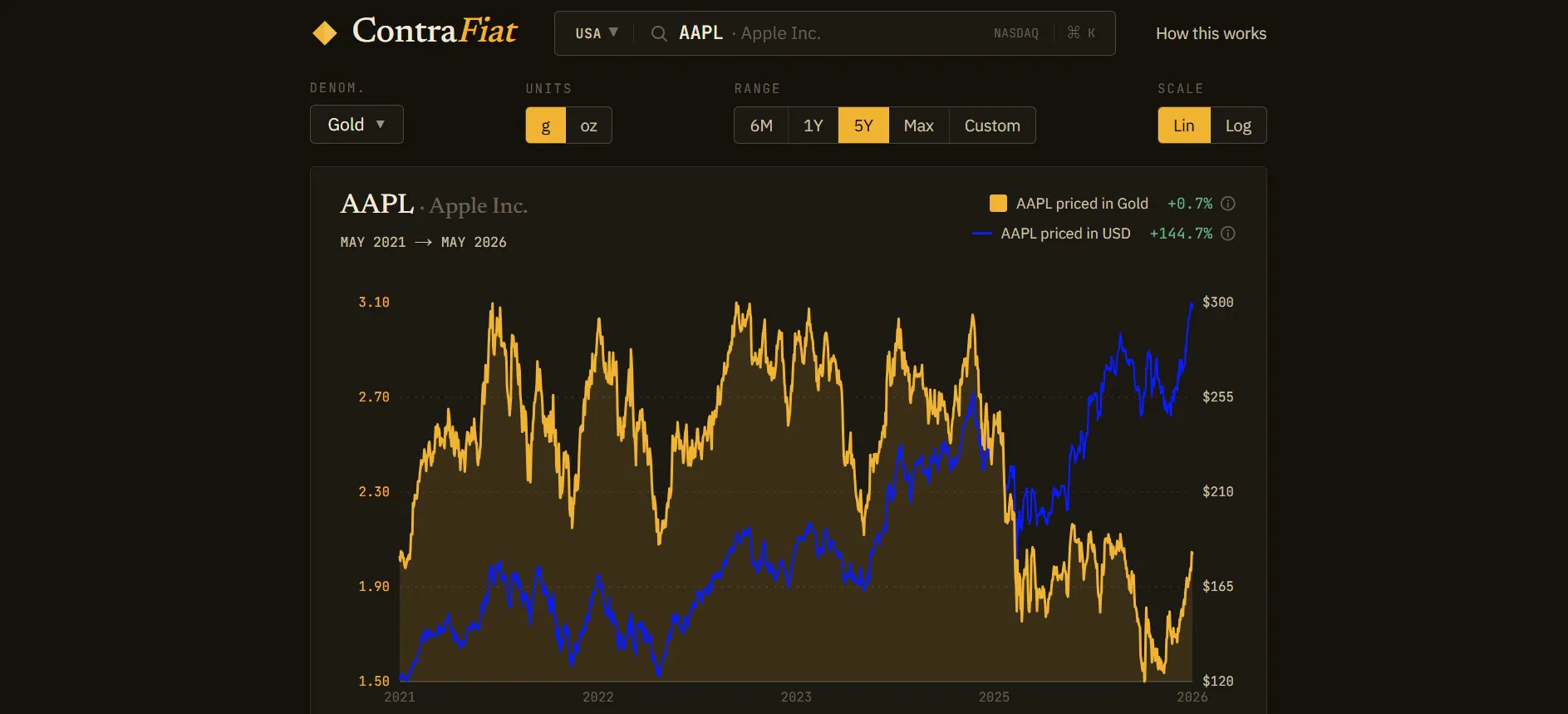Click the +0.7% gold change value
This screenshot has width=1568, height=714.
click(1190, 204)
